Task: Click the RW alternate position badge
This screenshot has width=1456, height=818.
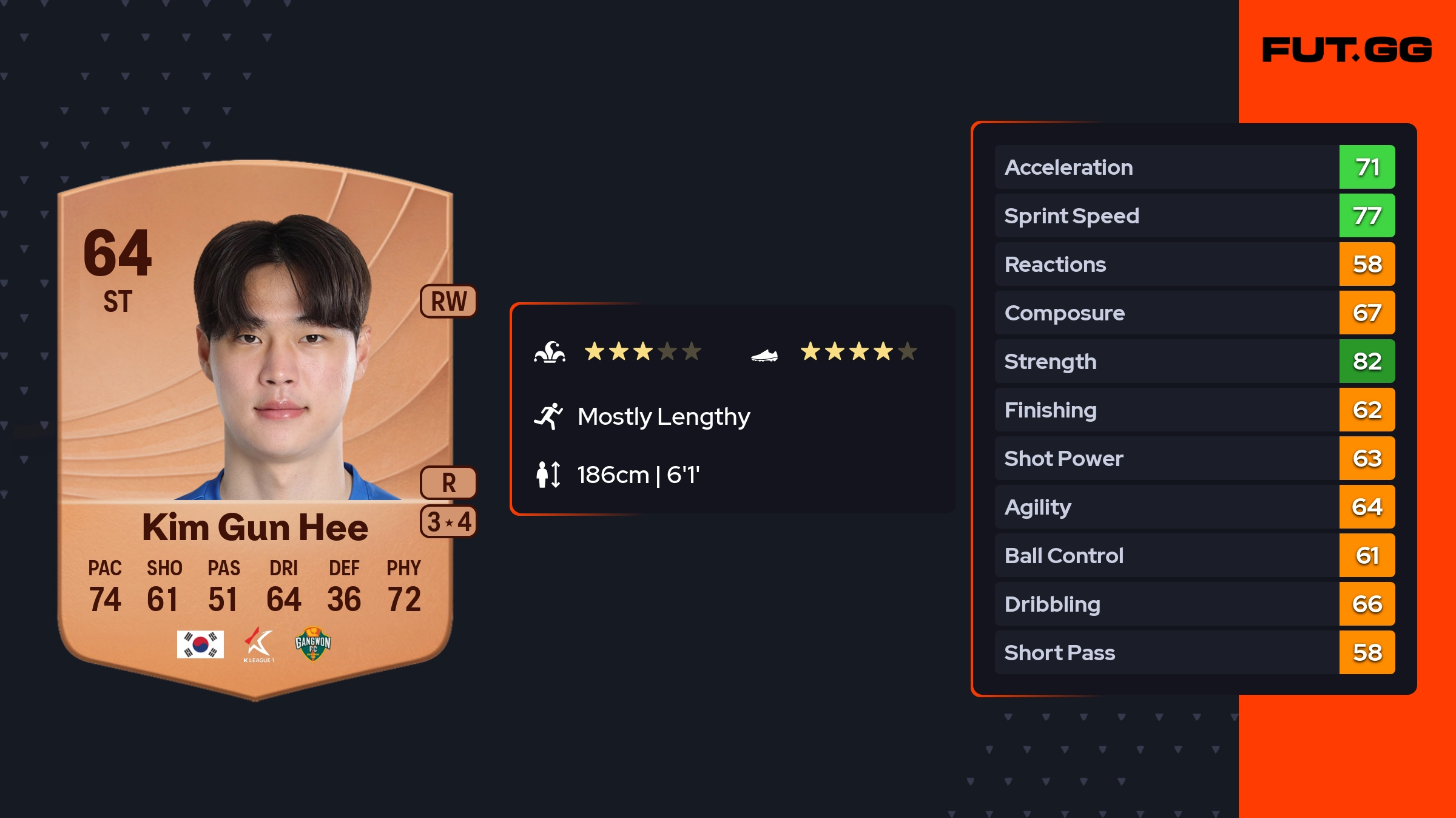Action: [x=449, y=301]
